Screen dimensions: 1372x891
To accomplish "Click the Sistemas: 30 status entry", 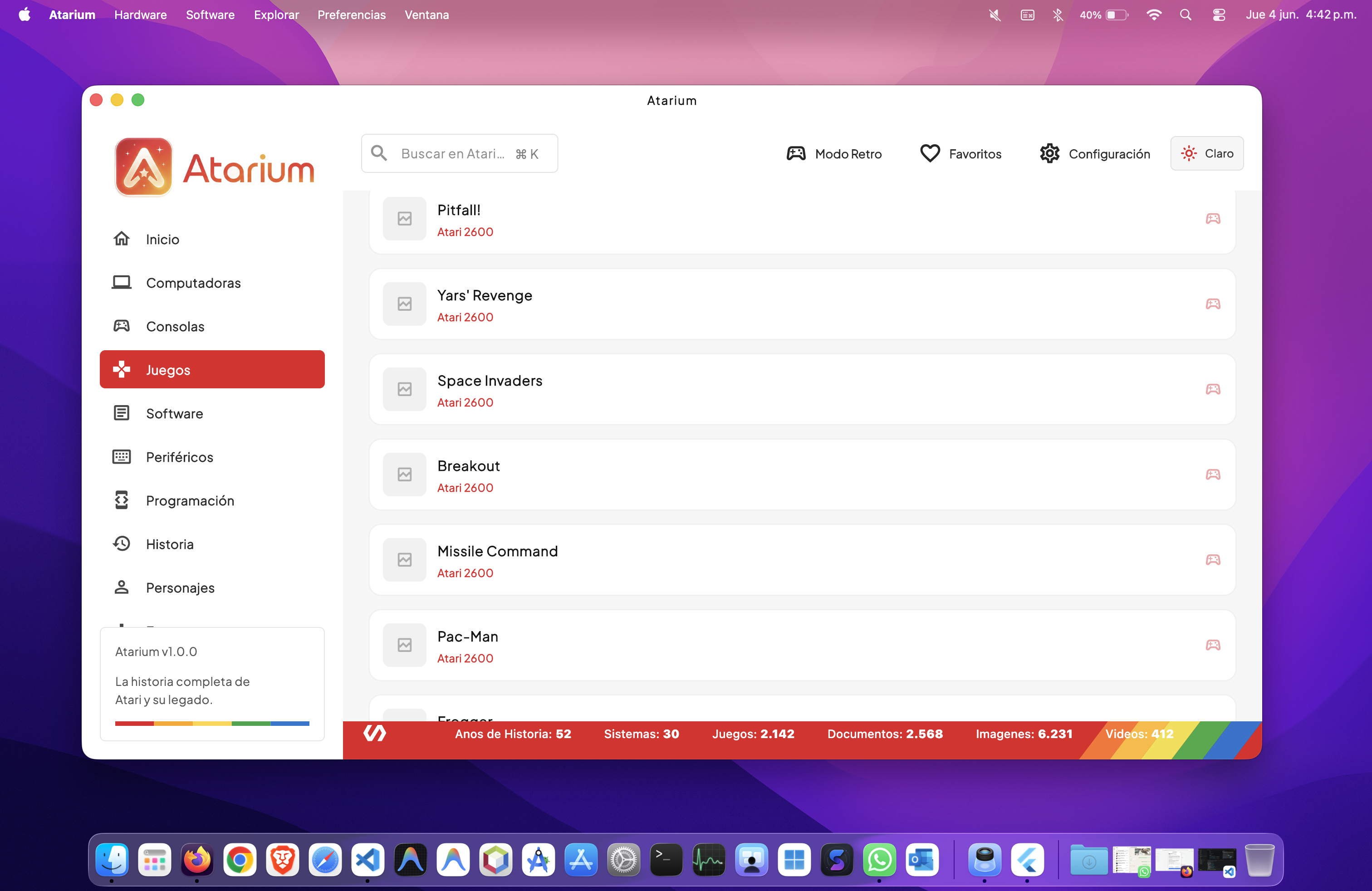I will pos(641,734).
